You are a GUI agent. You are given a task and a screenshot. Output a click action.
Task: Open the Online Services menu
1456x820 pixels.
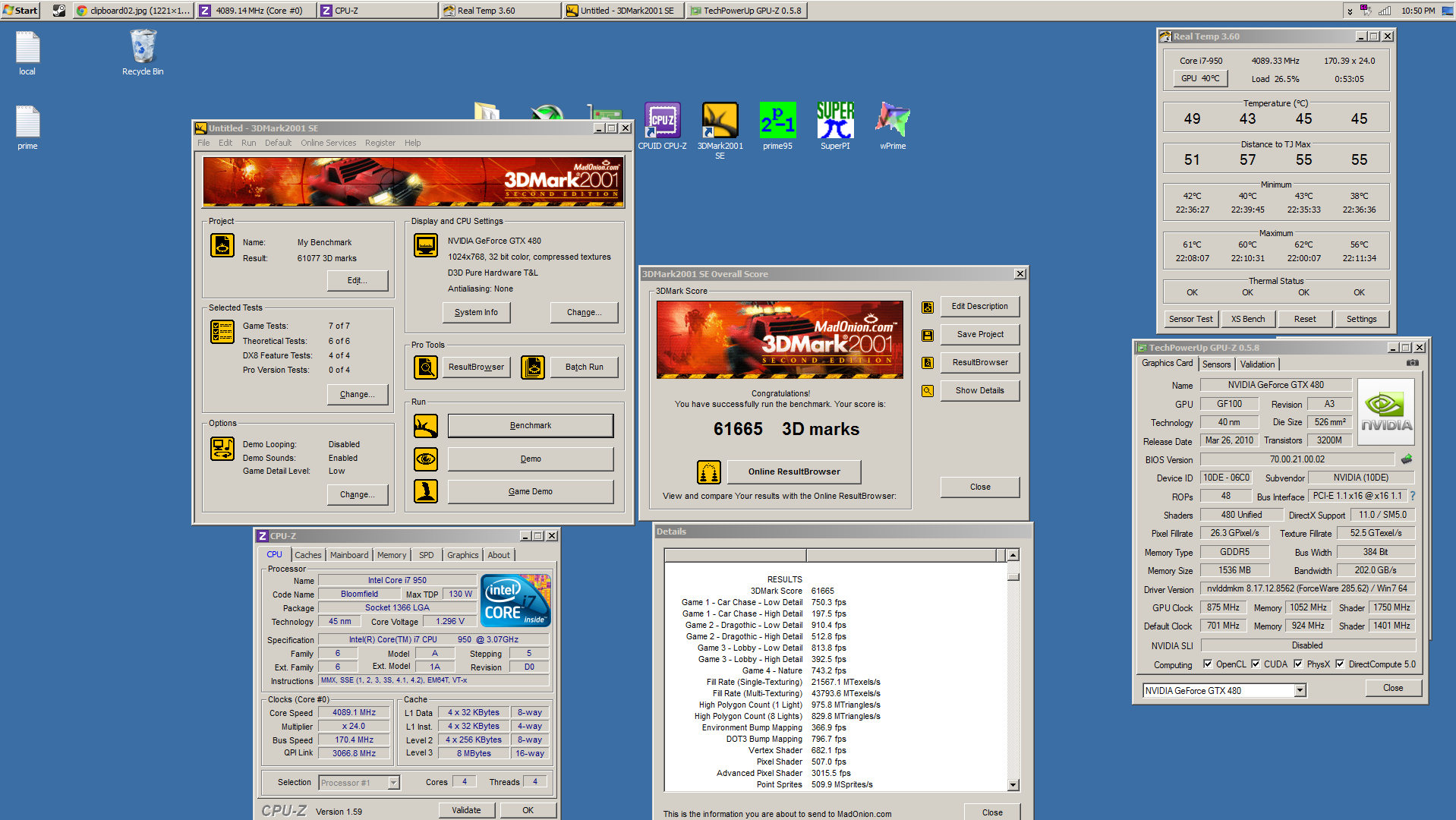tap(328, 143)
